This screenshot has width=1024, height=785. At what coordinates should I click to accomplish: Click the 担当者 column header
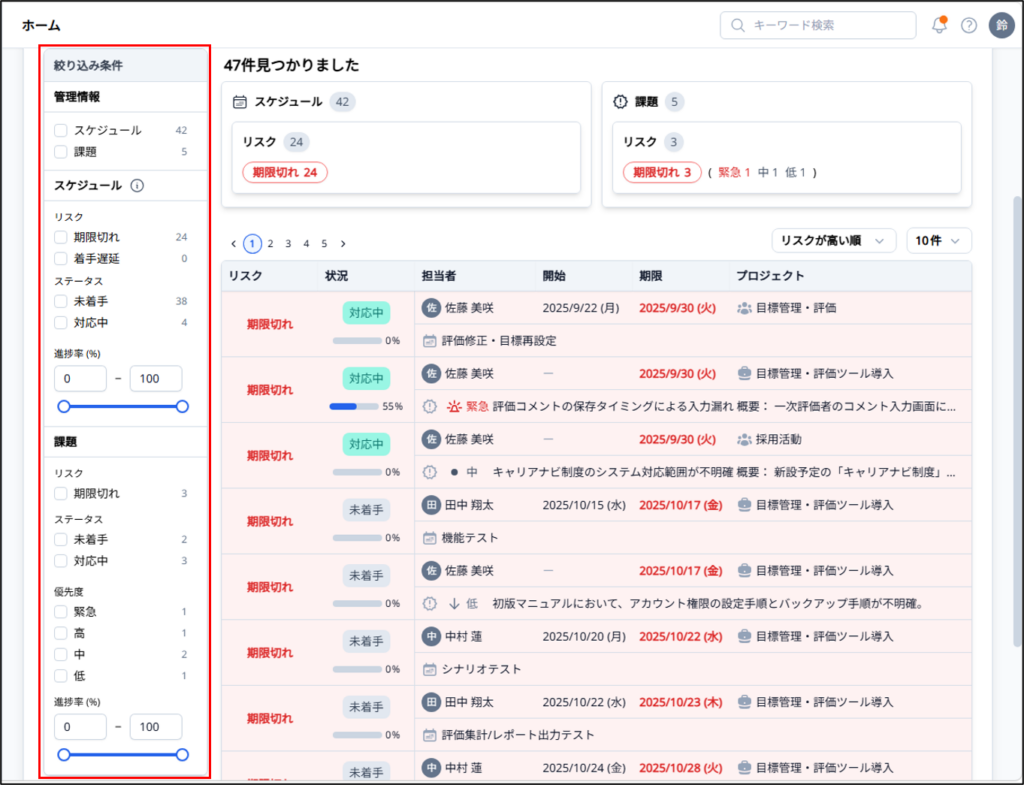click(x=439, y=276)
